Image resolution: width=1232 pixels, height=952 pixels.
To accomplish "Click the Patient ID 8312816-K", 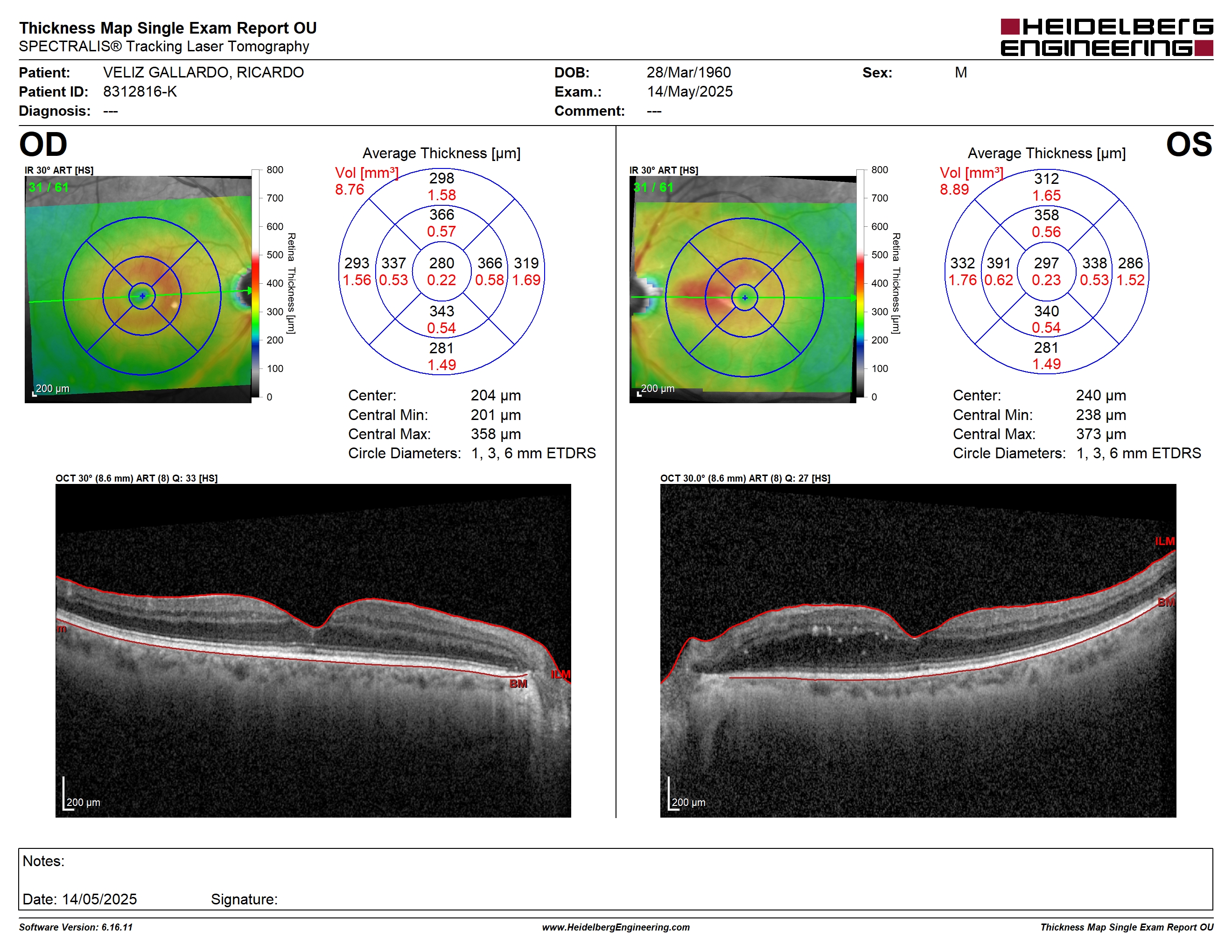I will point(140,92).
